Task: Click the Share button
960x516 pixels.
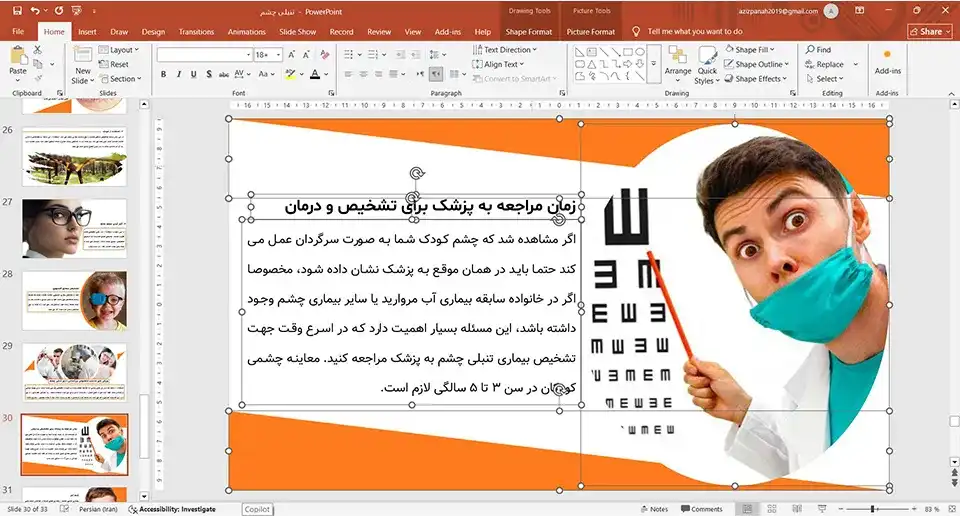Action: (x=930, y=32)
